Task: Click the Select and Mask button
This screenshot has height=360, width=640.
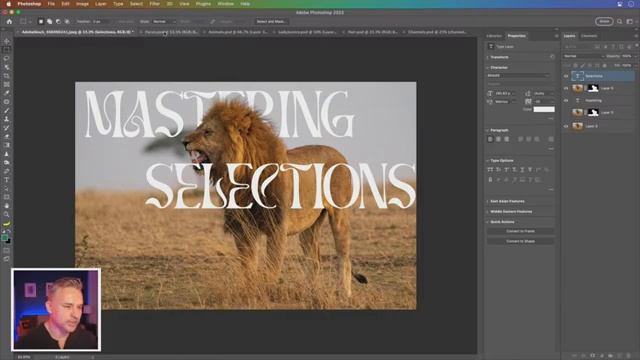Action: [x=271, y=21]
